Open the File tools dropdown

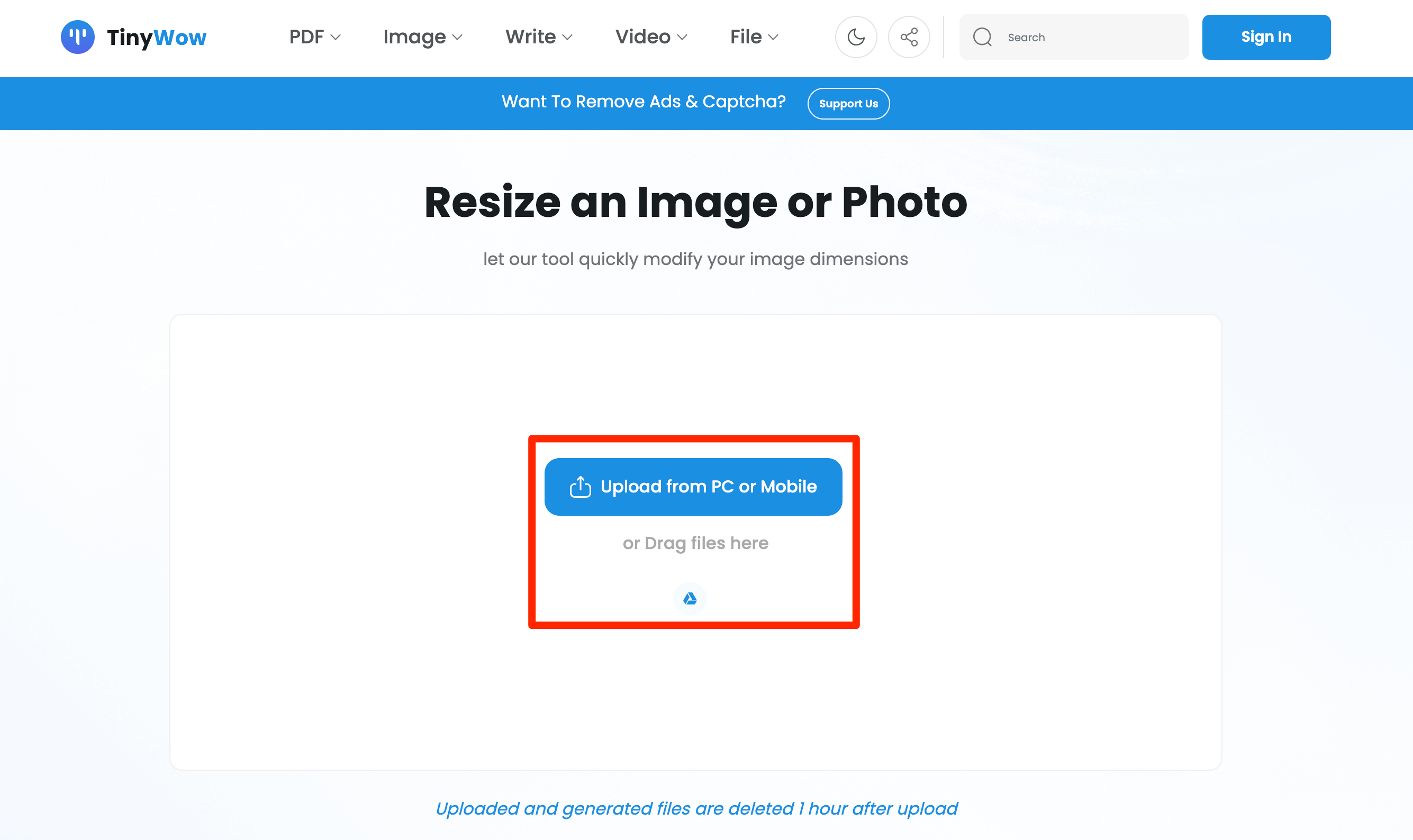pyautogui.click(x=754, y=38)
